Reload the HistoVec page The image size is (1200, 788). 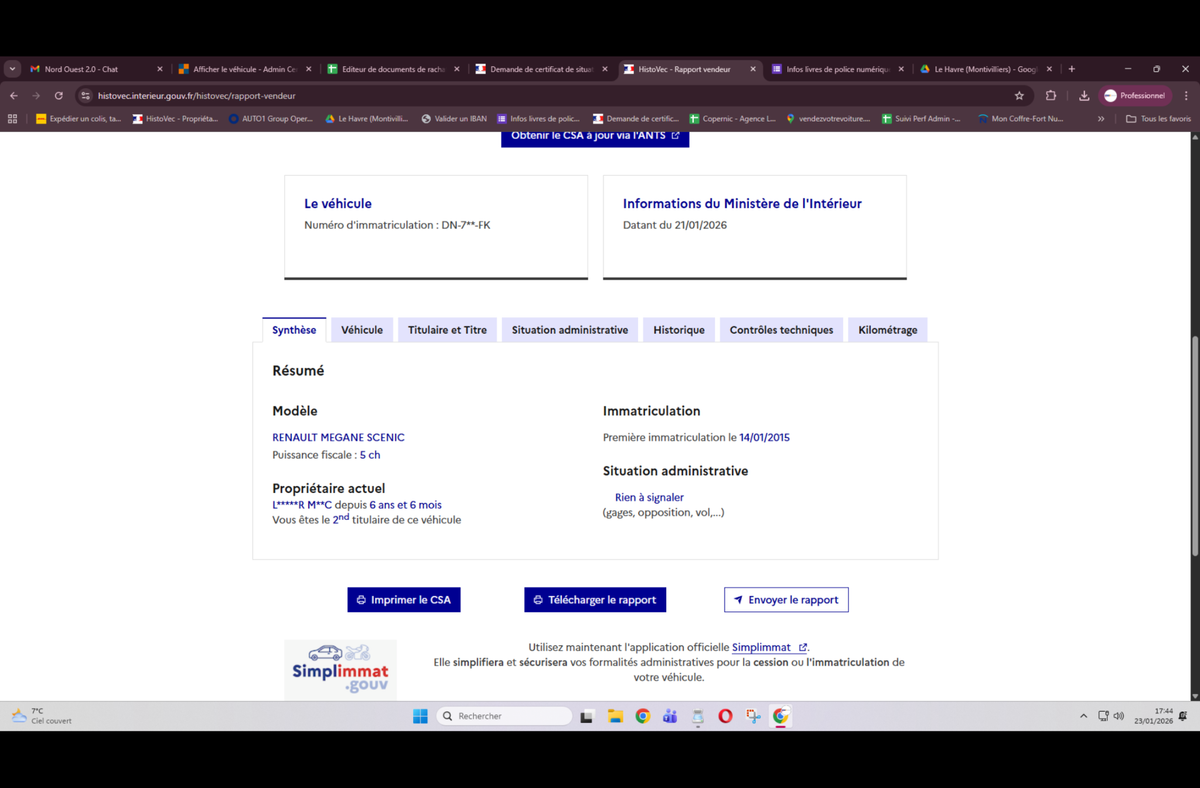click(x=59, y=96)
